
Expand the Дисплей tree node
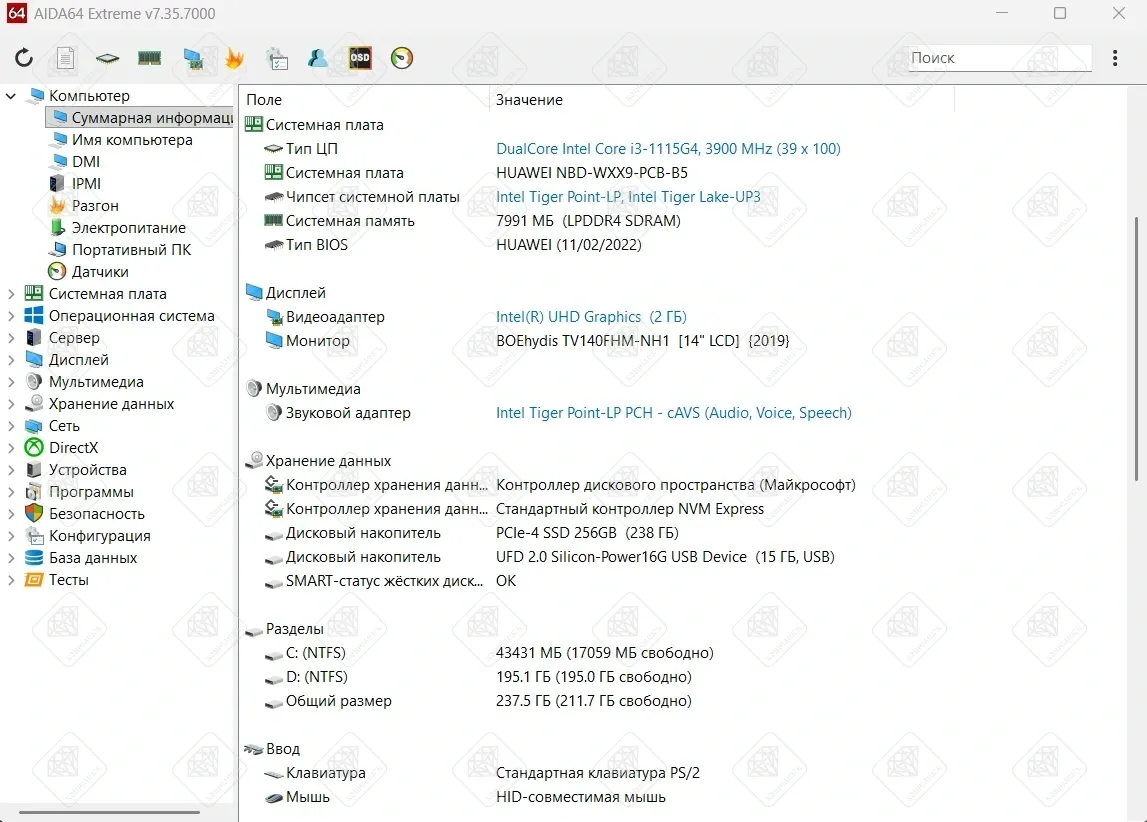pyautogui.click(x=11, y=360)
